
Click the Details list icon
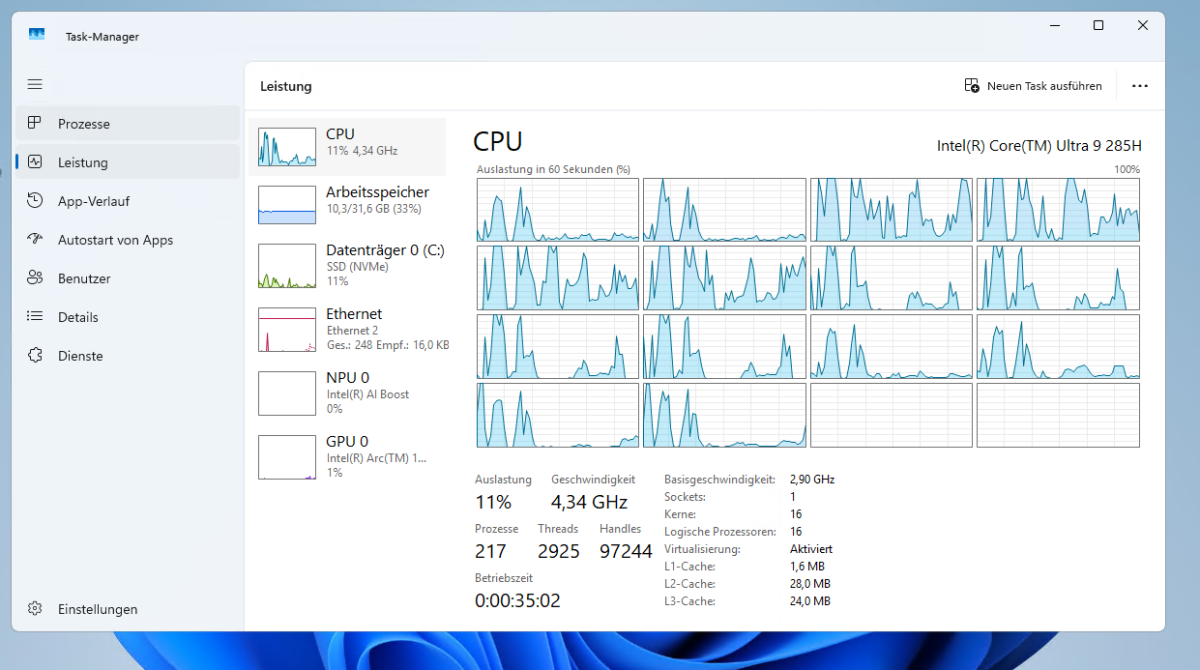click(35, 317)
